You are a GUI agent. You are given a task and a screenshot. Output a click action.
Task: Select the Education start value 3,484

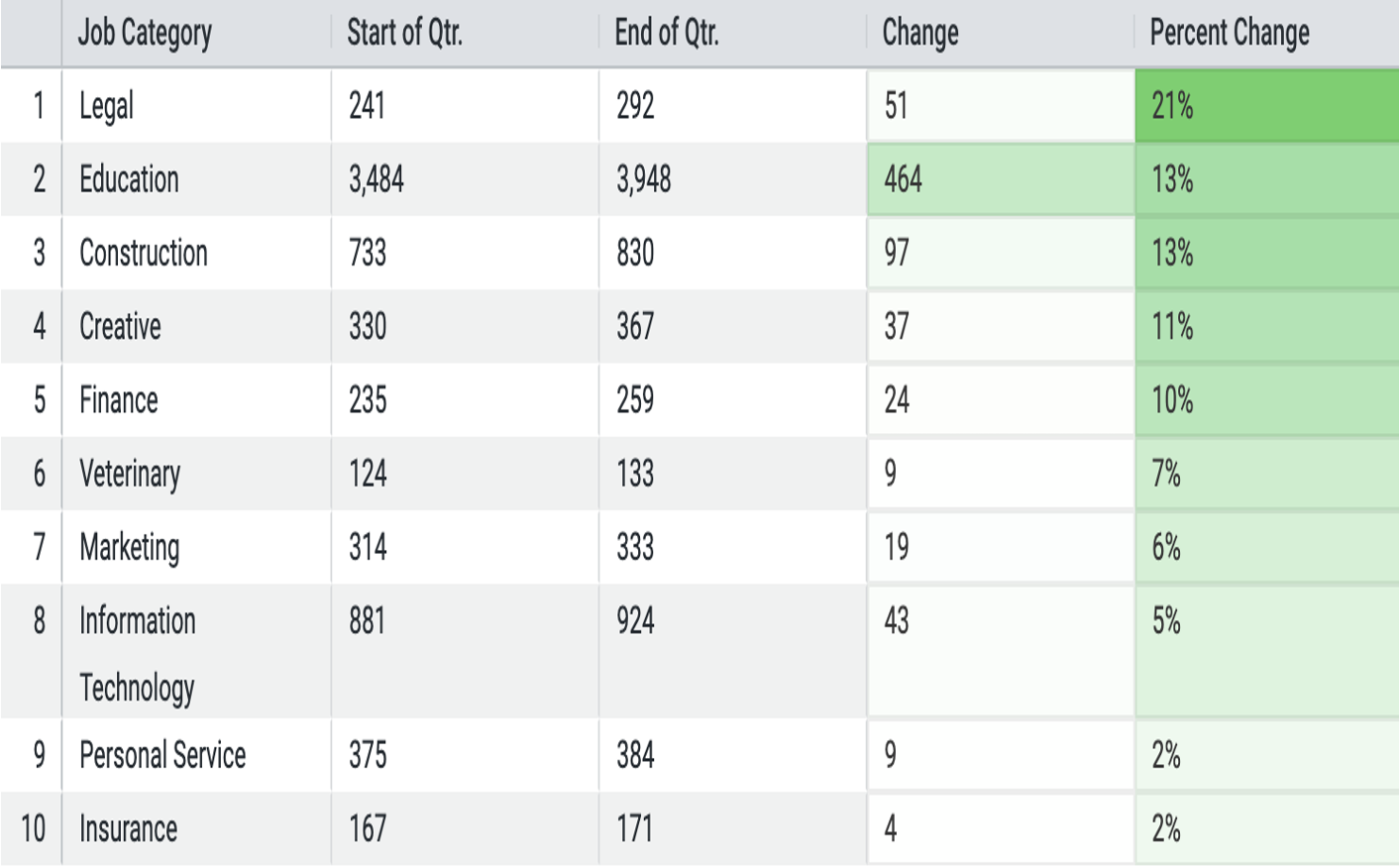tap(465, 179)
